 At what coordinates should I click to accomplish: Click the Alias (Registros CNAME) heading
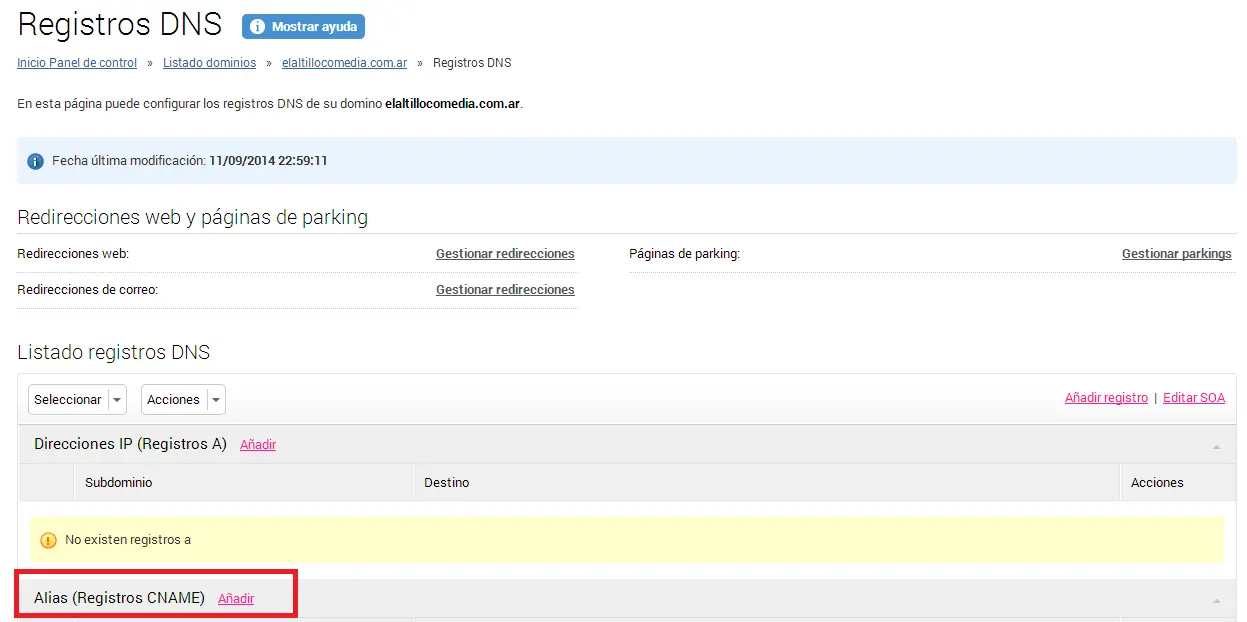click(x=120, y=598)
